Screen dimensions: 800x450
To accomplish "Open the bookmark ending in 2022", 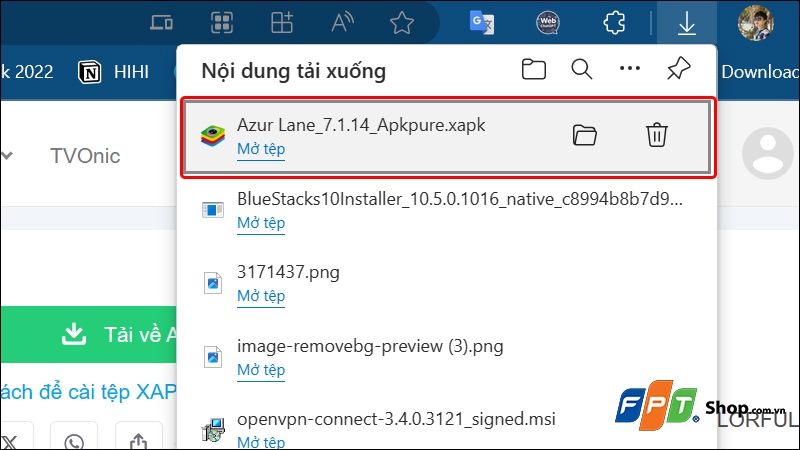I will pyautogui.click(x=27, y=72).
